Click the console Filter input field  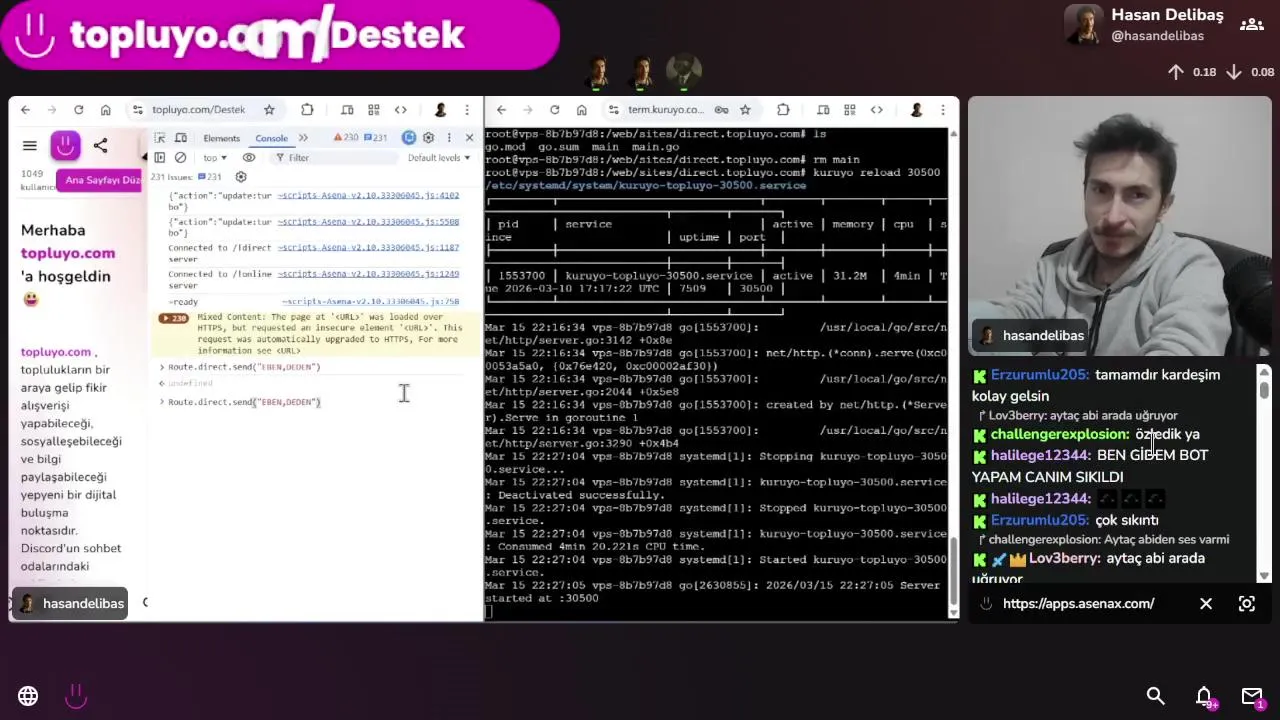pyautogui.click(x=335, y=158)
